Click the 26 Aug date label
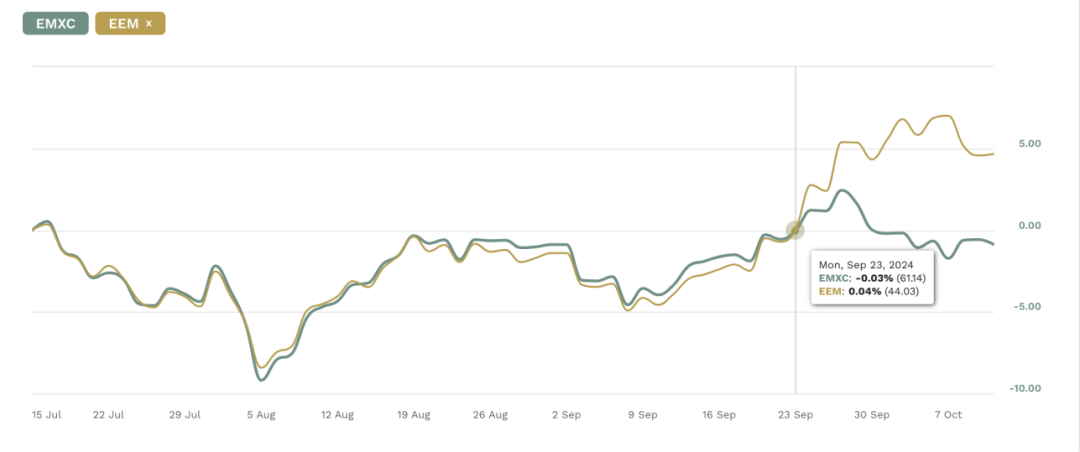 pyautogui.click(x=489, y=414)
